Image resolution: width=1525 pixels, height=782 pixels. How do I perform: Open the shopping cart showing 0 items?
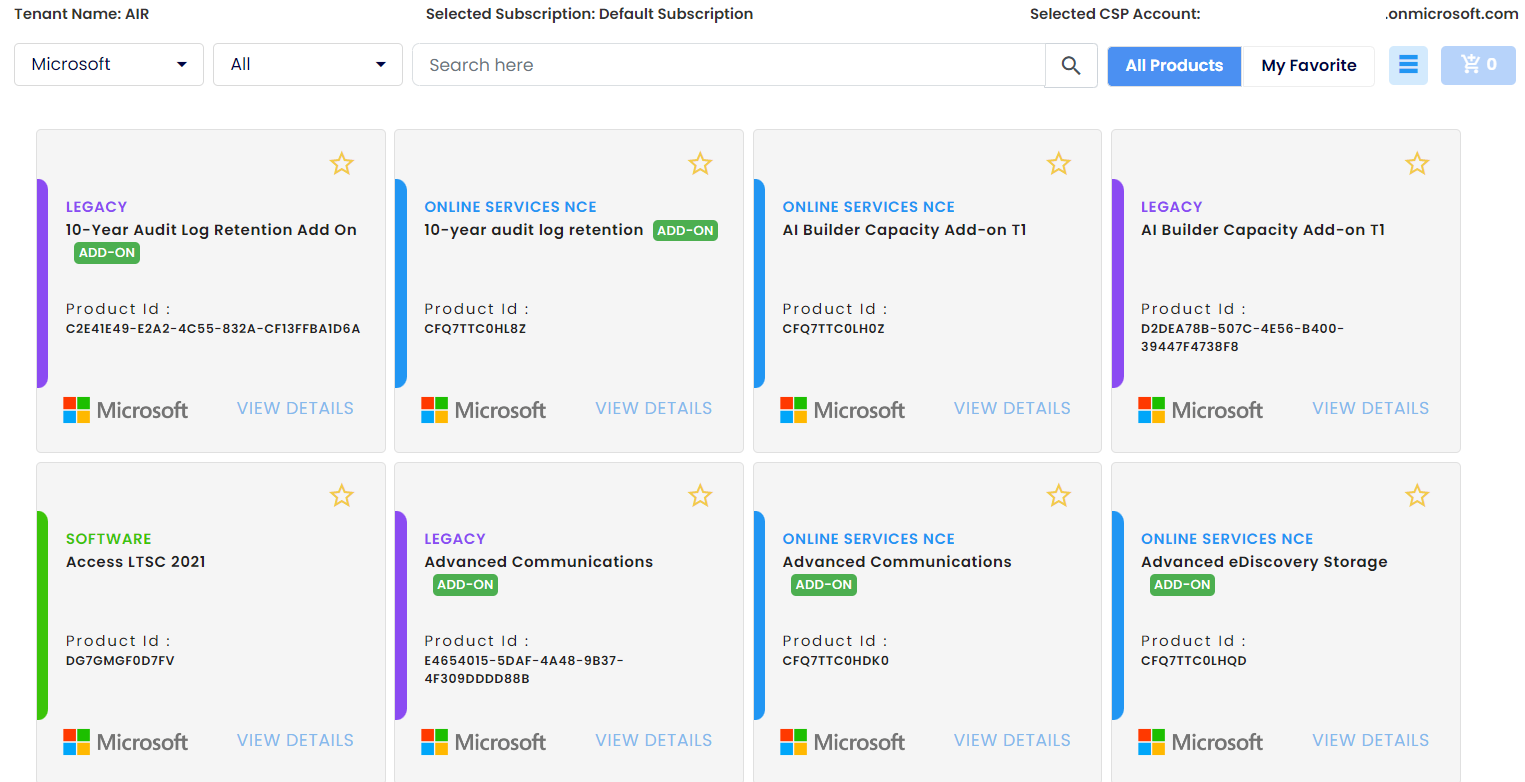click(1478, 65)
